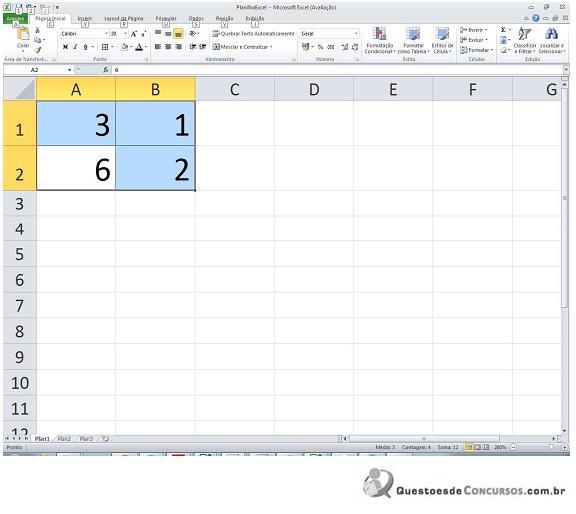
Task: Click Zoom In plus on status bar
Action: (x=564, y=447)
